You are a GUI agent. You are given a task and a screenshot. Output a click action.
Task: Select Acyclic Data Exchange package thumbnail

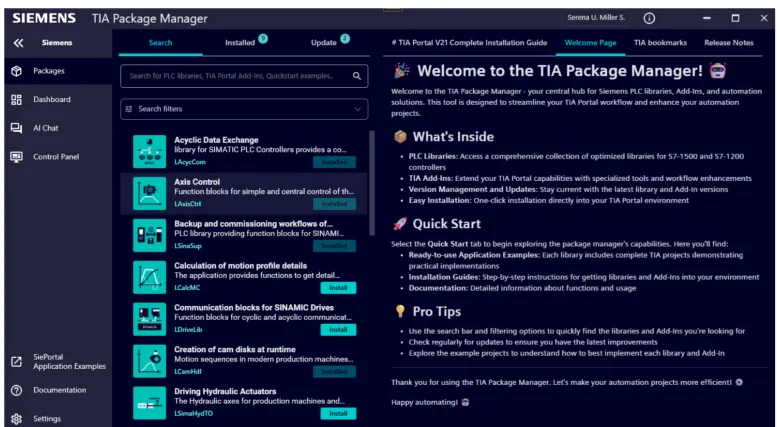tap(150, 152)
